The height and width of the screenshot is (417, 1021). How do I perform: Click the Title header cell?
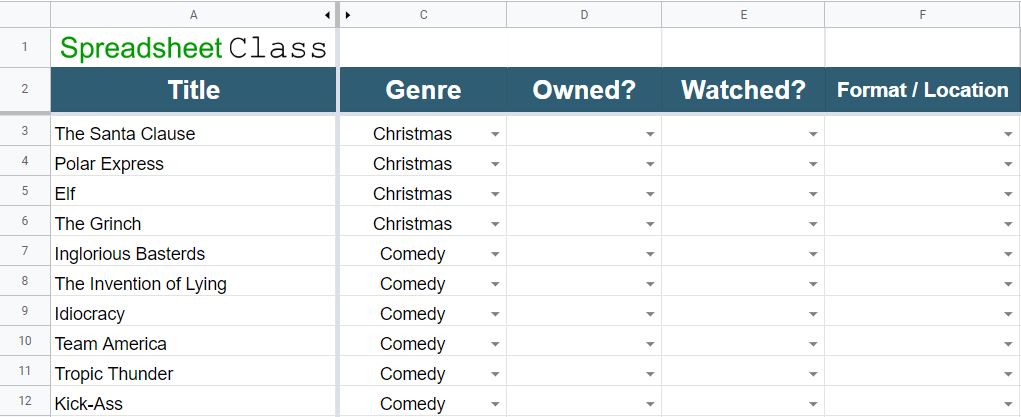point(193,90)
